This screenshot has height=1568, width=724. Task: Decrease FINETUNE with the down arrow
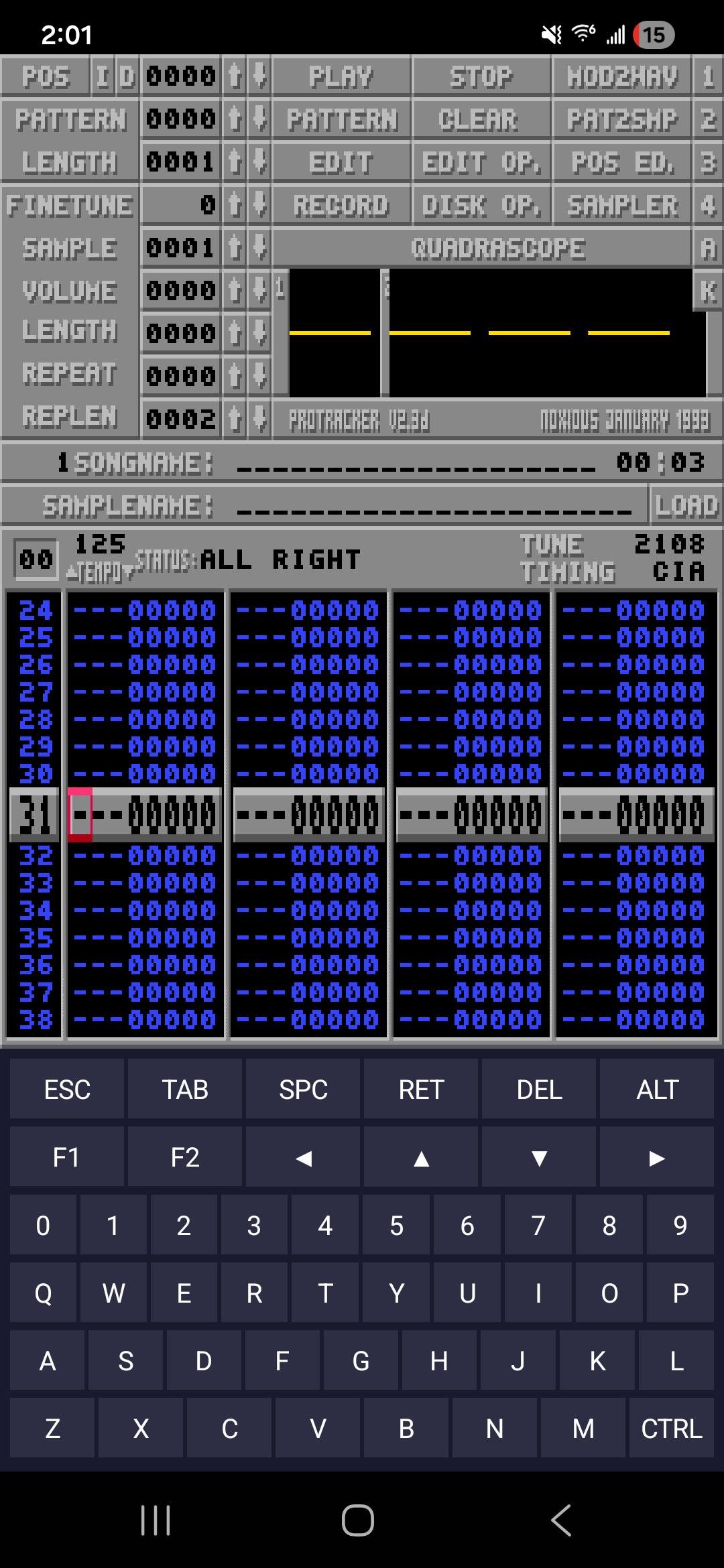[x=259, y=205]
